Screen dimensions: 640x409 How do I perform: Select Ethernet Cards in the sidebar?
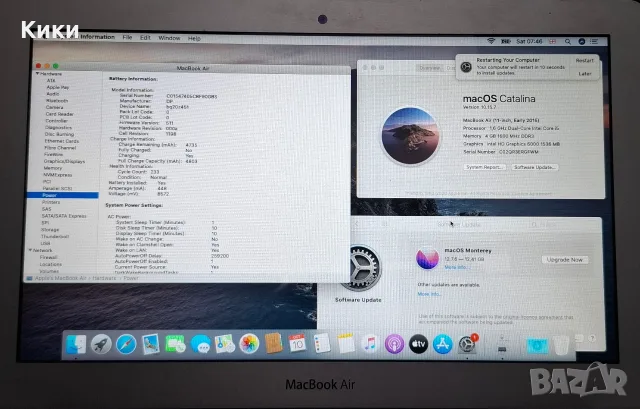pyautogui.click(x=62, y=141)
